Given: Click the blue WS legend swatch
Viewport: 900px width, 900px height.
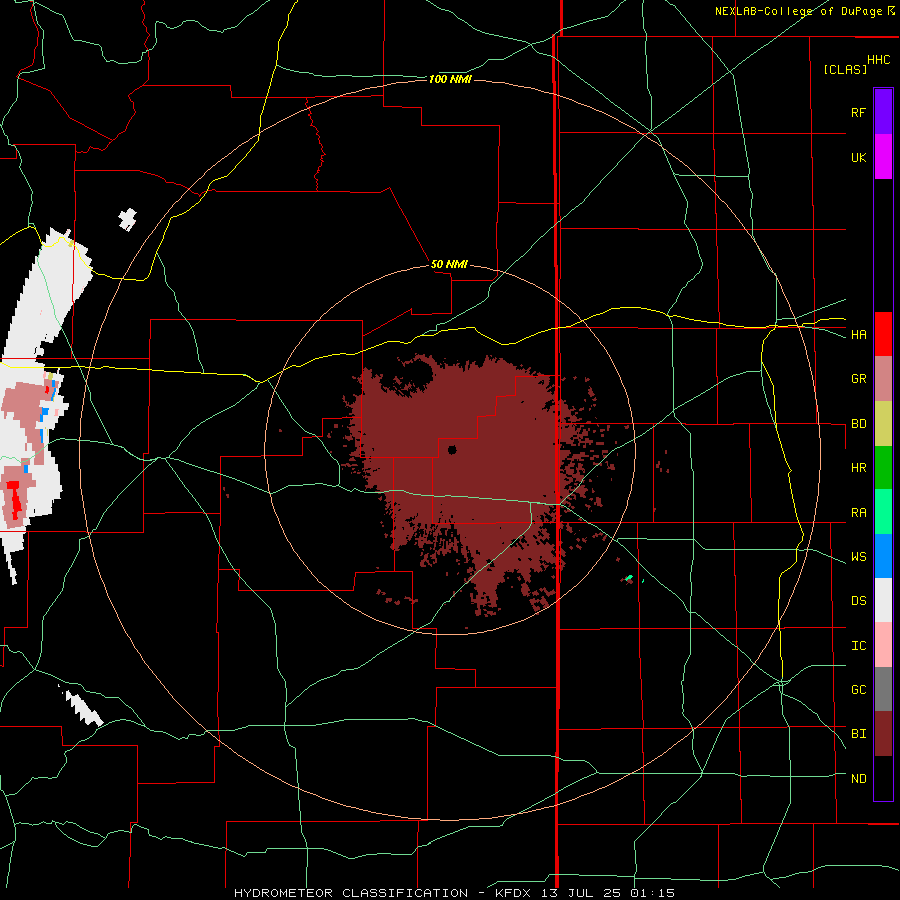Looking at the screenshot, I should click(883, 556).
